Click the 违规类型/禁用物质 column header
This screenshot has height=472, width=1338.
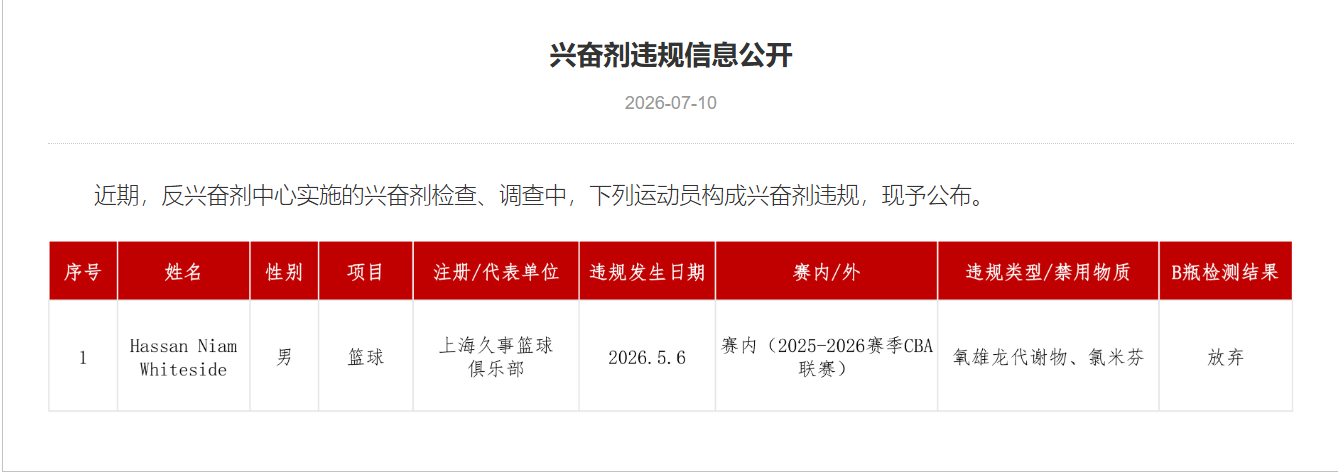coord(1048,271)
